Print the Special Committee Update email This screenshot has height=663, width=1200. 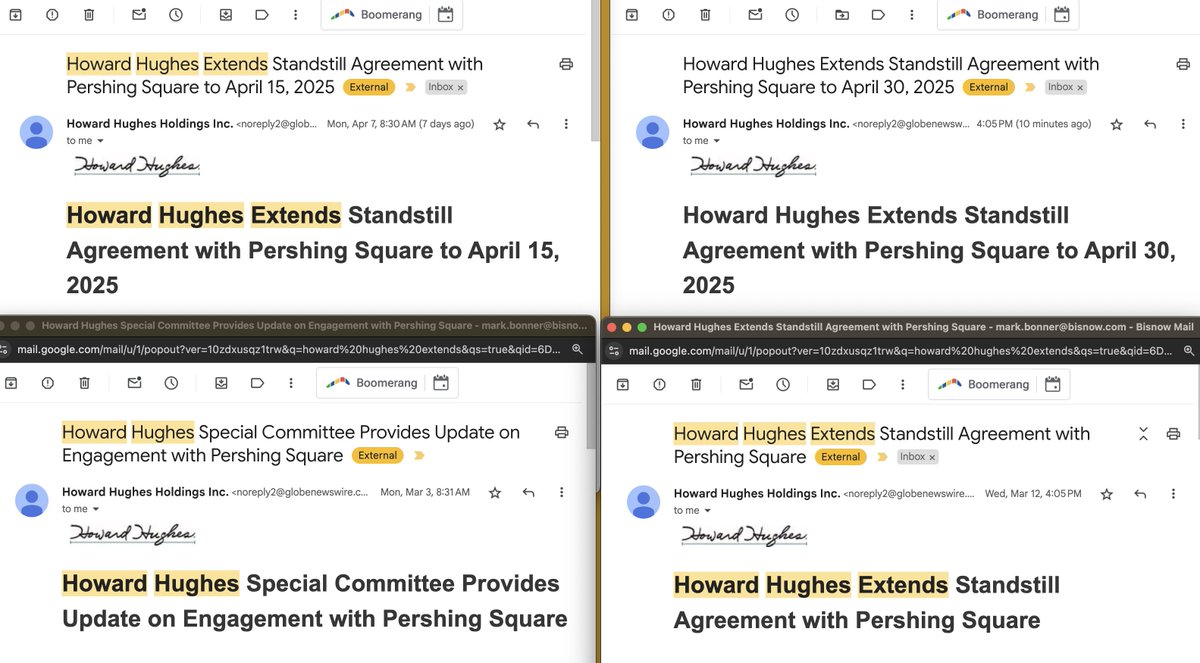pyautogui.click(x=562, y=432)
